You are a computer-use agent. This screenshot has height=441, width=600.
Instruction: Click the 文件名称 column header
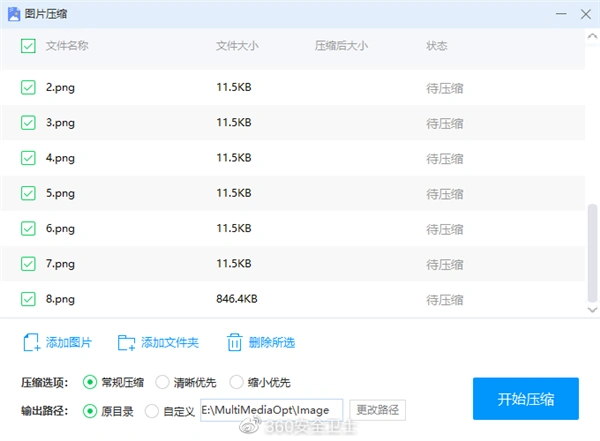click(67, 46)
